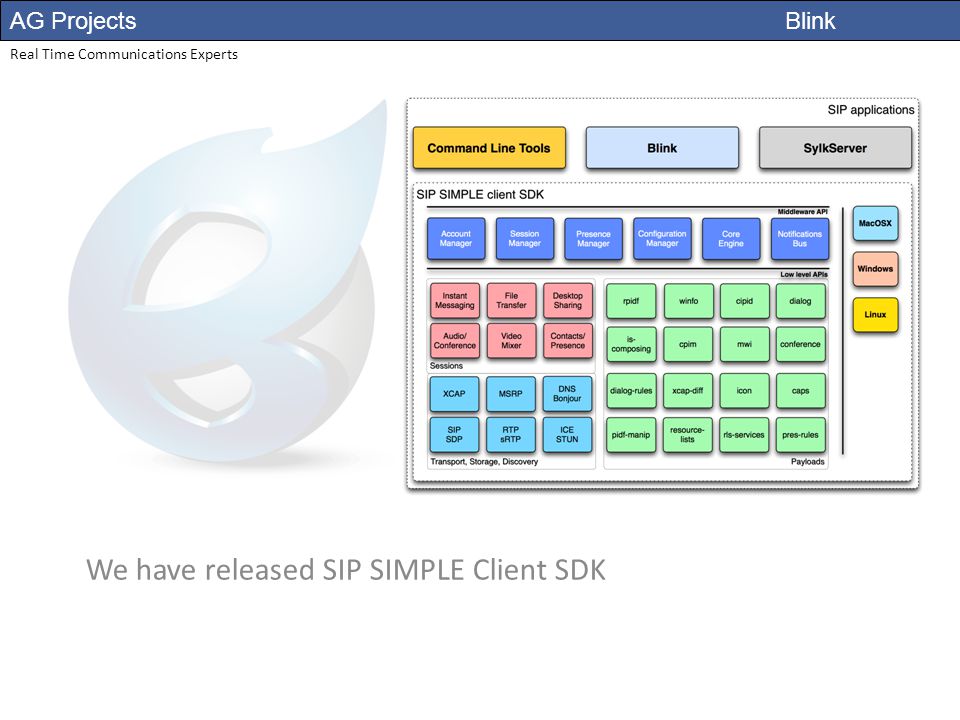Select the pres-rules payload block
The height and width of the screenshot is (720, 960).
[800, 435]
